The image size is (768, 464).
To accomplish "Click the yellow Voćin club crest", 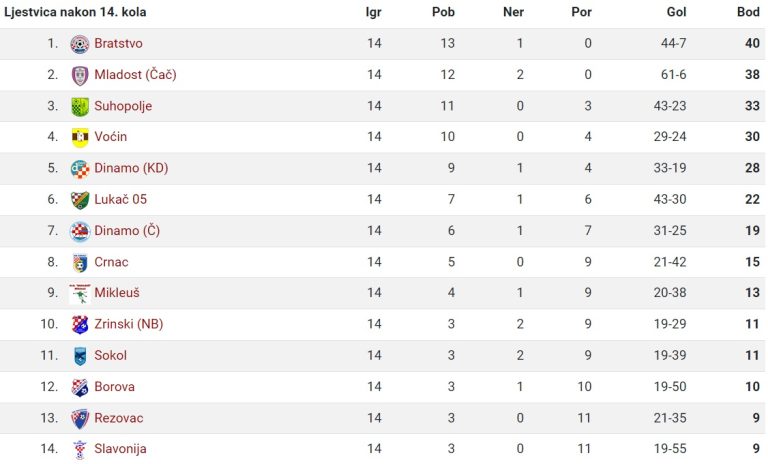I will pyautogui.click(x=80, y=138).
